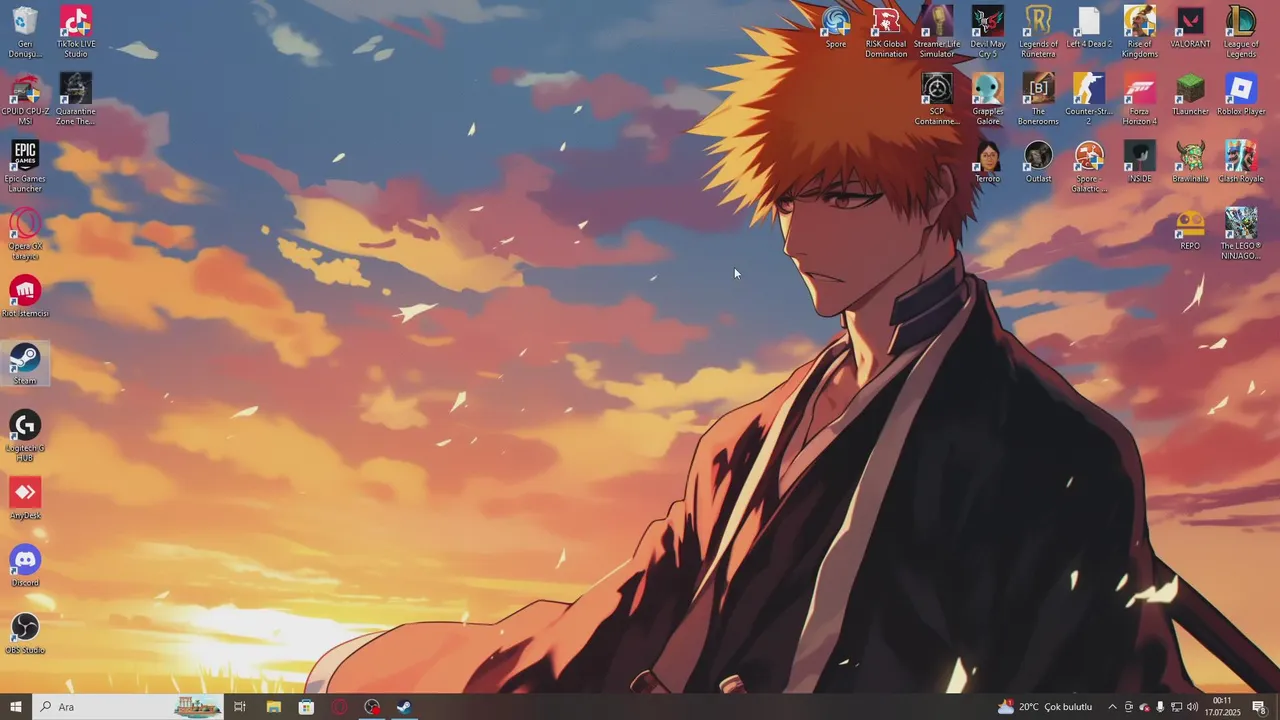Image resolution: width=1280 pixels, height=720 pixels.
Task: Select the Counter-Strike 2 shortcut
Action: 1089,99
